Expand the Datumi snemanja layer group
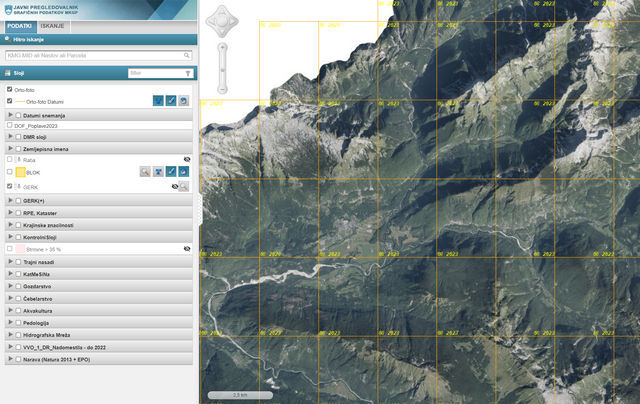 (10, 115)
